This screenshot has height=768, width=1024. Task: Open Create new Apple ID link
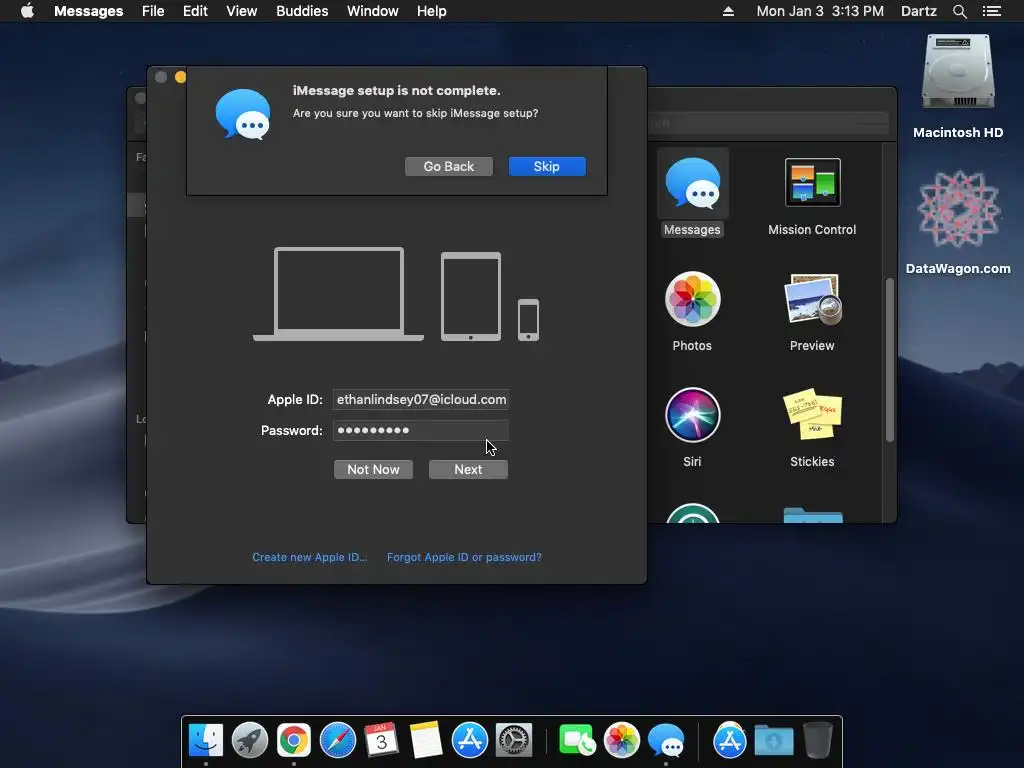tap(310, 557)
